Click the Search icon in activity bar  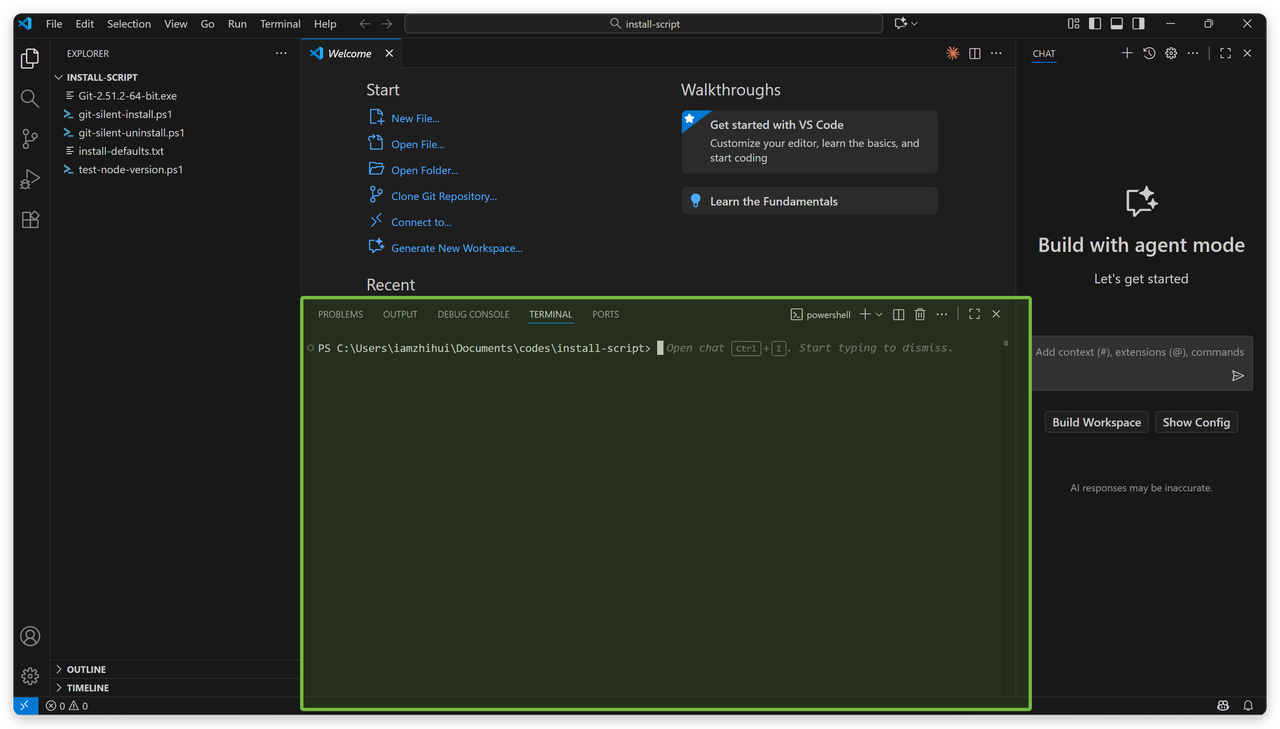coord(30,98)
